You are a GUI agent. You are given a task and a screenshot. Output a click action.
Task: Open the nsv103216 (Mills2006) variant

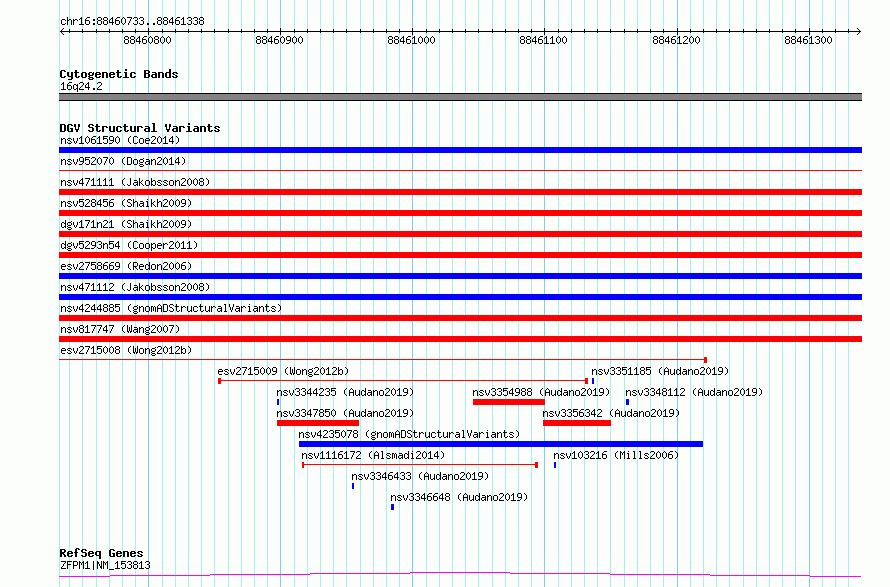[x=616, y=455]
